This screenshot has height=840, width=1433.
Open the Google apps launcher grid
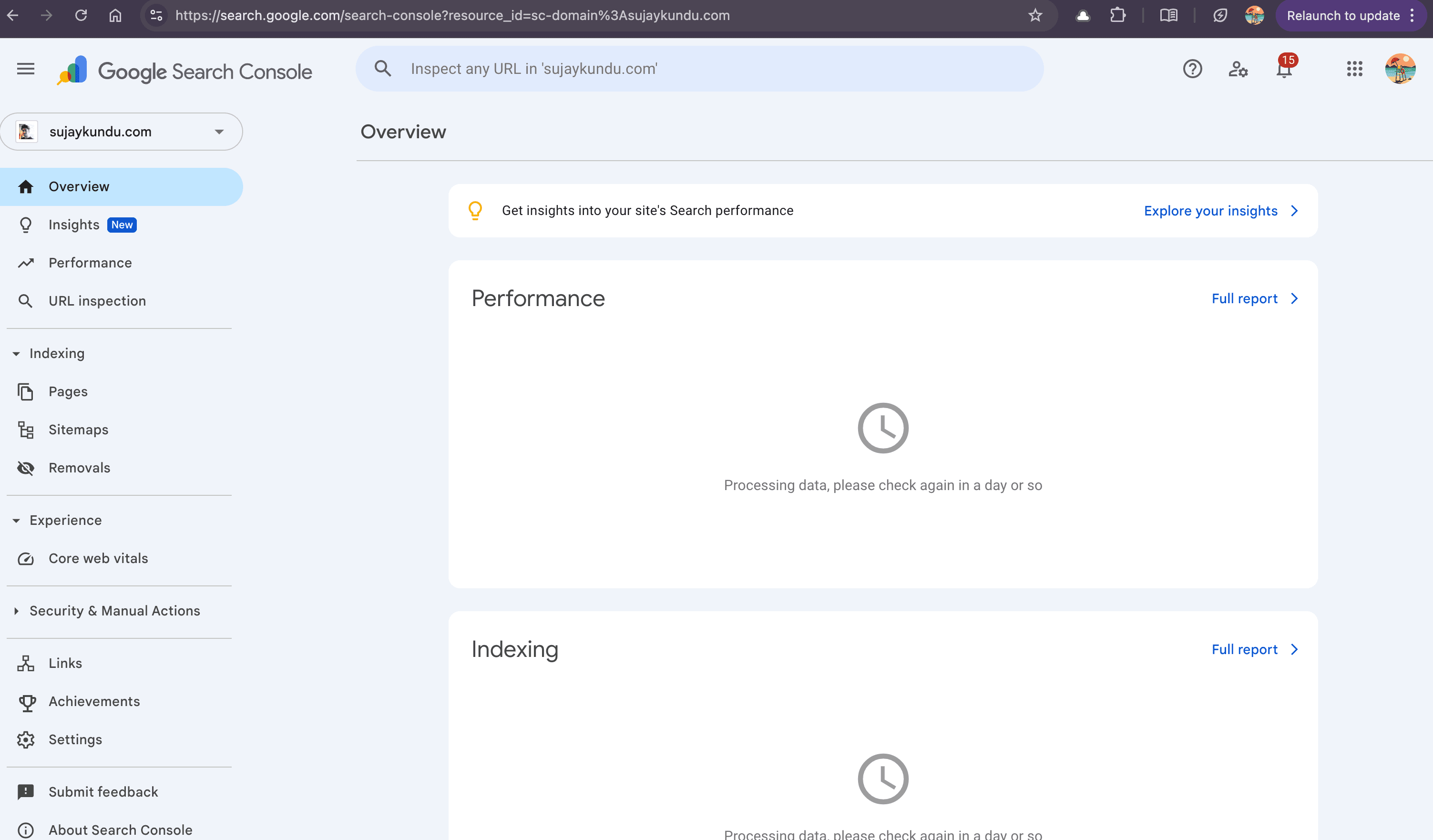(x=1354, y=69)
